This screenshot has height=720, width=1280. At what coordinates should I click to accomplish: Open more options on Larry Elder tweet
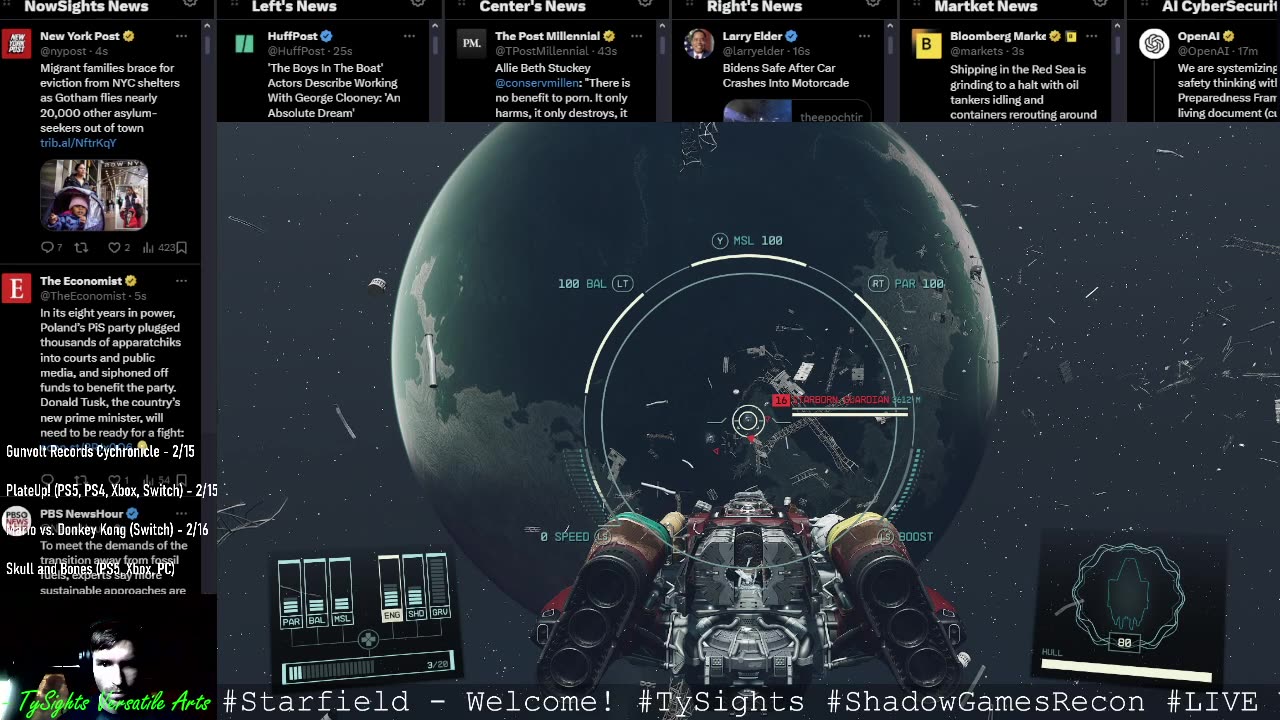(864, 36)
